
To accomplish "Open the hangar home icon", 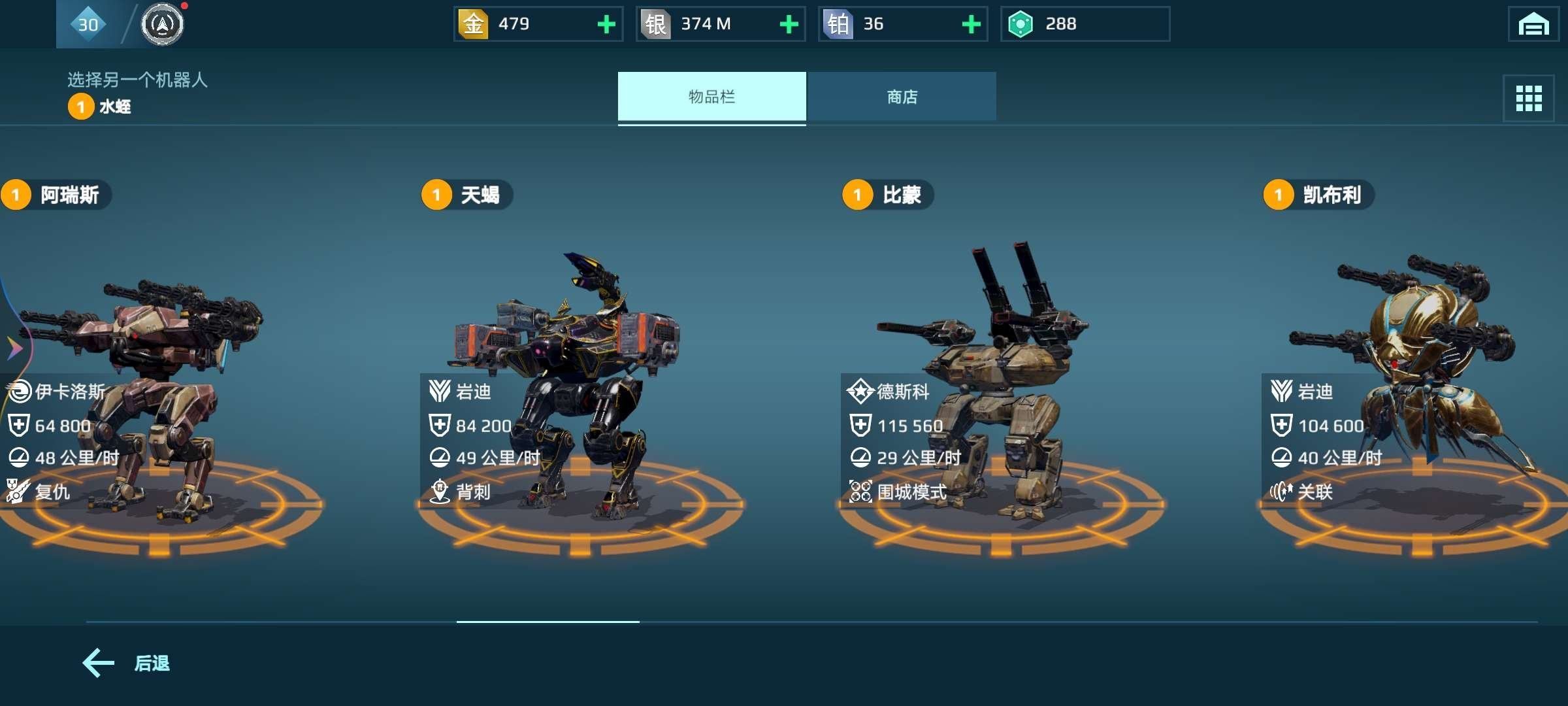I will 1533,24.
